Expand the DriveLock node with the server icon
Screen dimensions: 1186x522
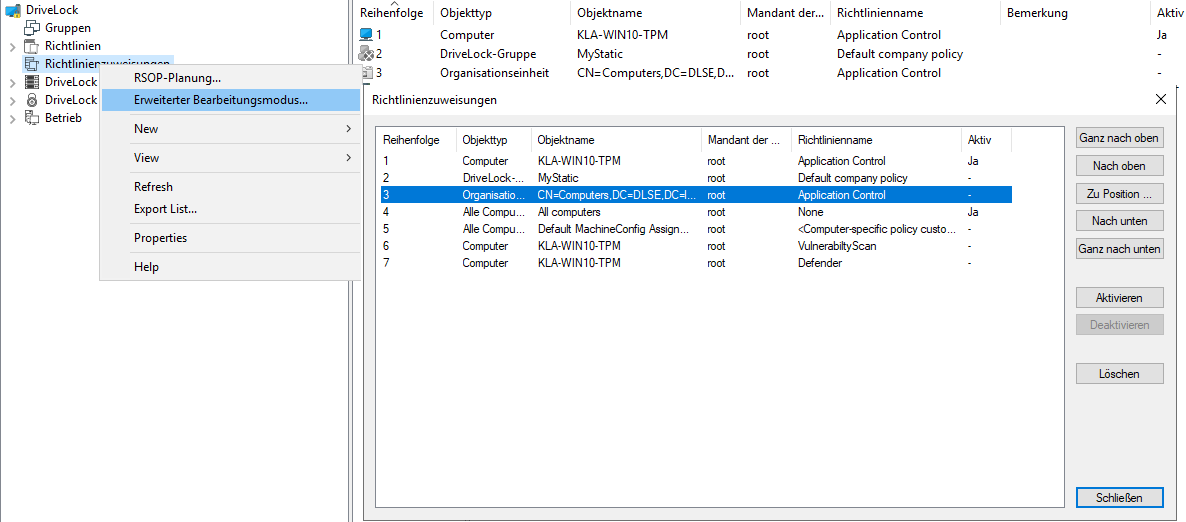click(13, 82)
